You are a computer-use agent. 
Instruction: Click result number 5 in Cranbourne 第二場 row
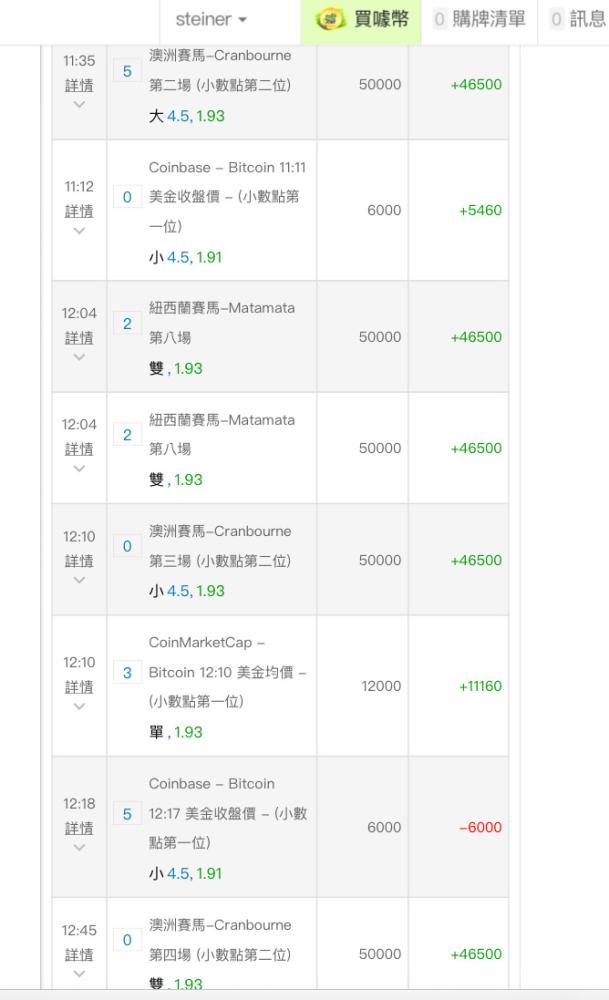(127, 71)
